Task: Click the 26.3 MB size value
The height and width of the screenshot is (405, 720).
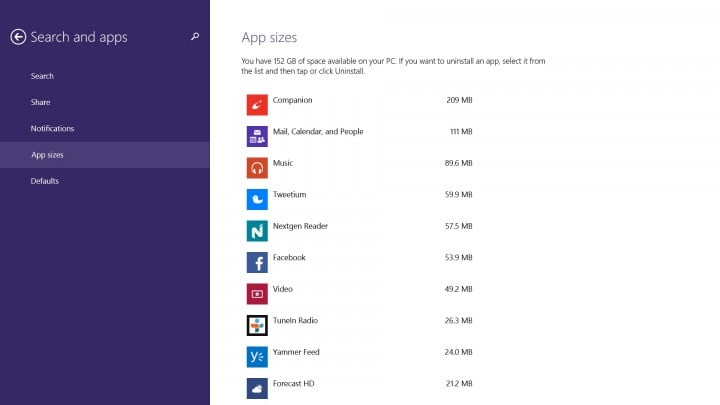Action: pyautogui.click(x=458, y=321)
